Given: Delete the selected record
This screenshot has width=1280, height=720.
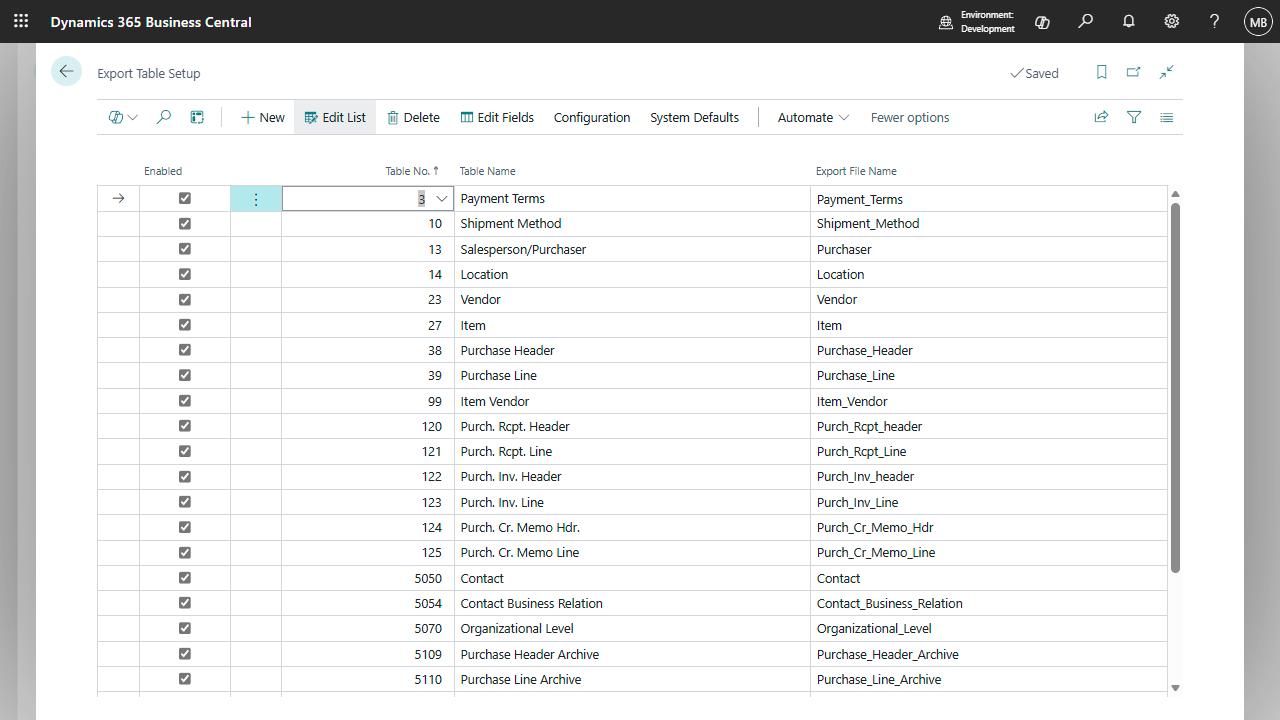Looking at the screenshot, I should click(x=413, y=117).
